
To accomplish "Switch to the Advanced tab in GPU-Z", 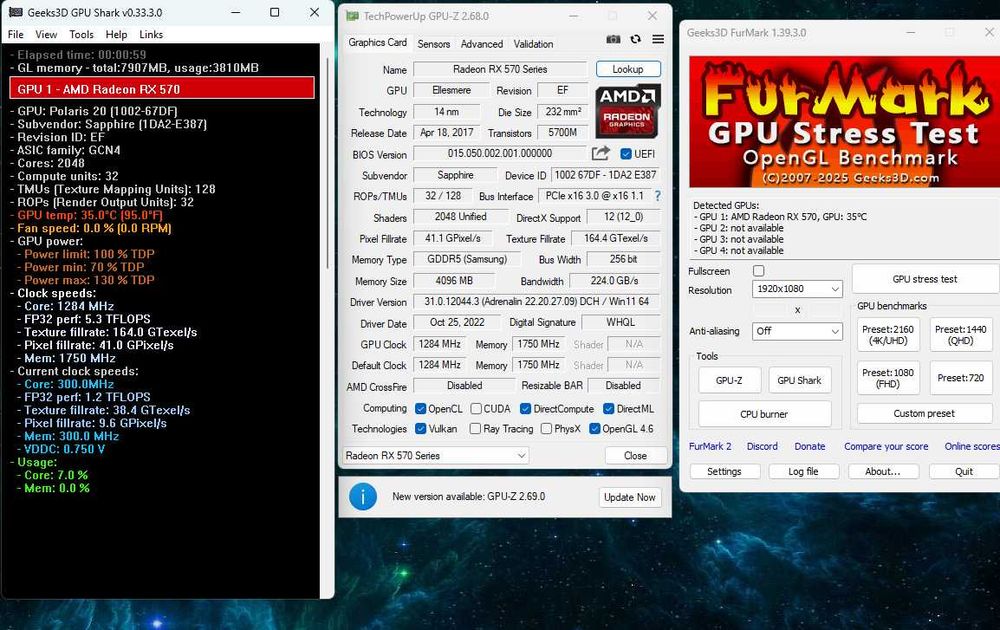I will 482,44.
